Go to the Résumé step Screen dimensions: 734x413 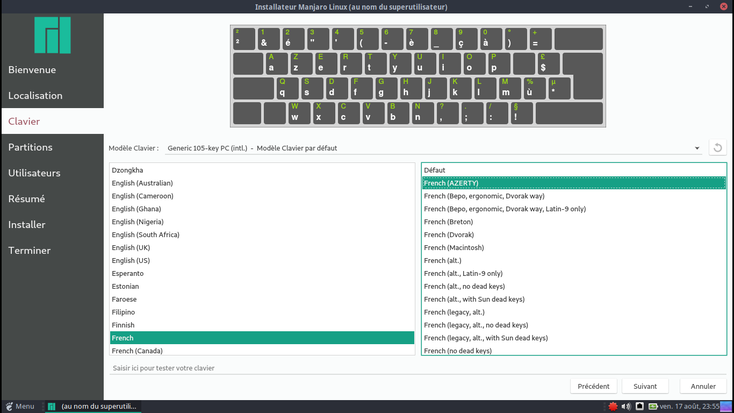[52, 199]
